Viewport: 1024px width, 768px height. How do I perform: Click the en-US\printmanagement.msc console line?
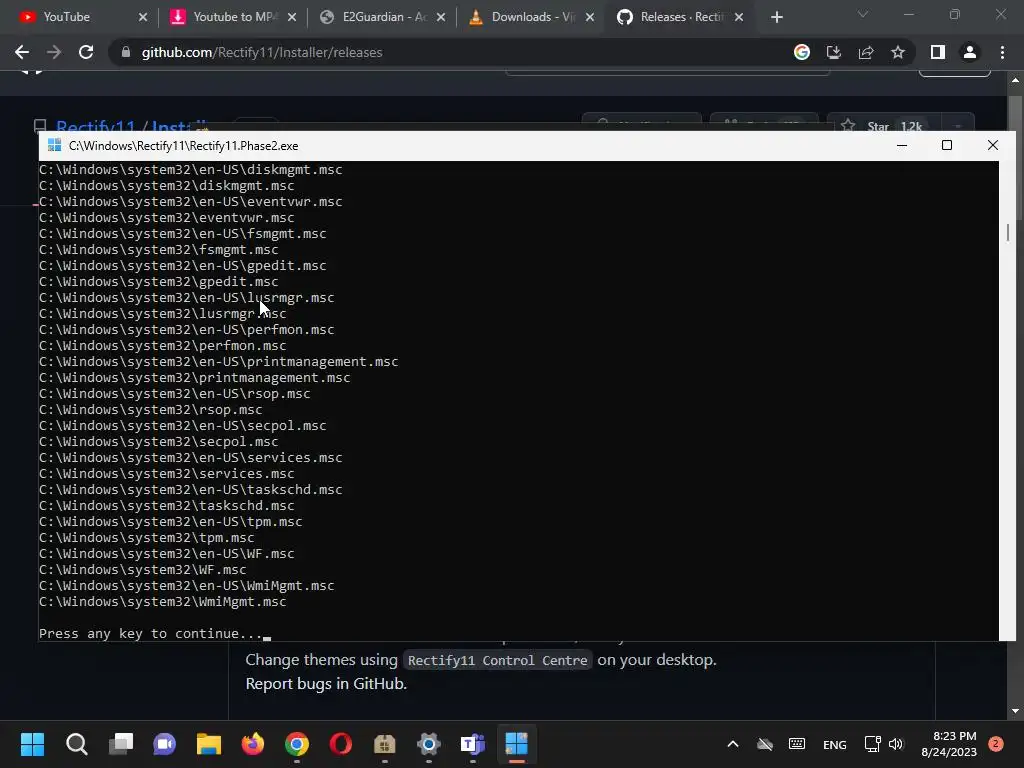pyautogui.click(x=219, y=362)
